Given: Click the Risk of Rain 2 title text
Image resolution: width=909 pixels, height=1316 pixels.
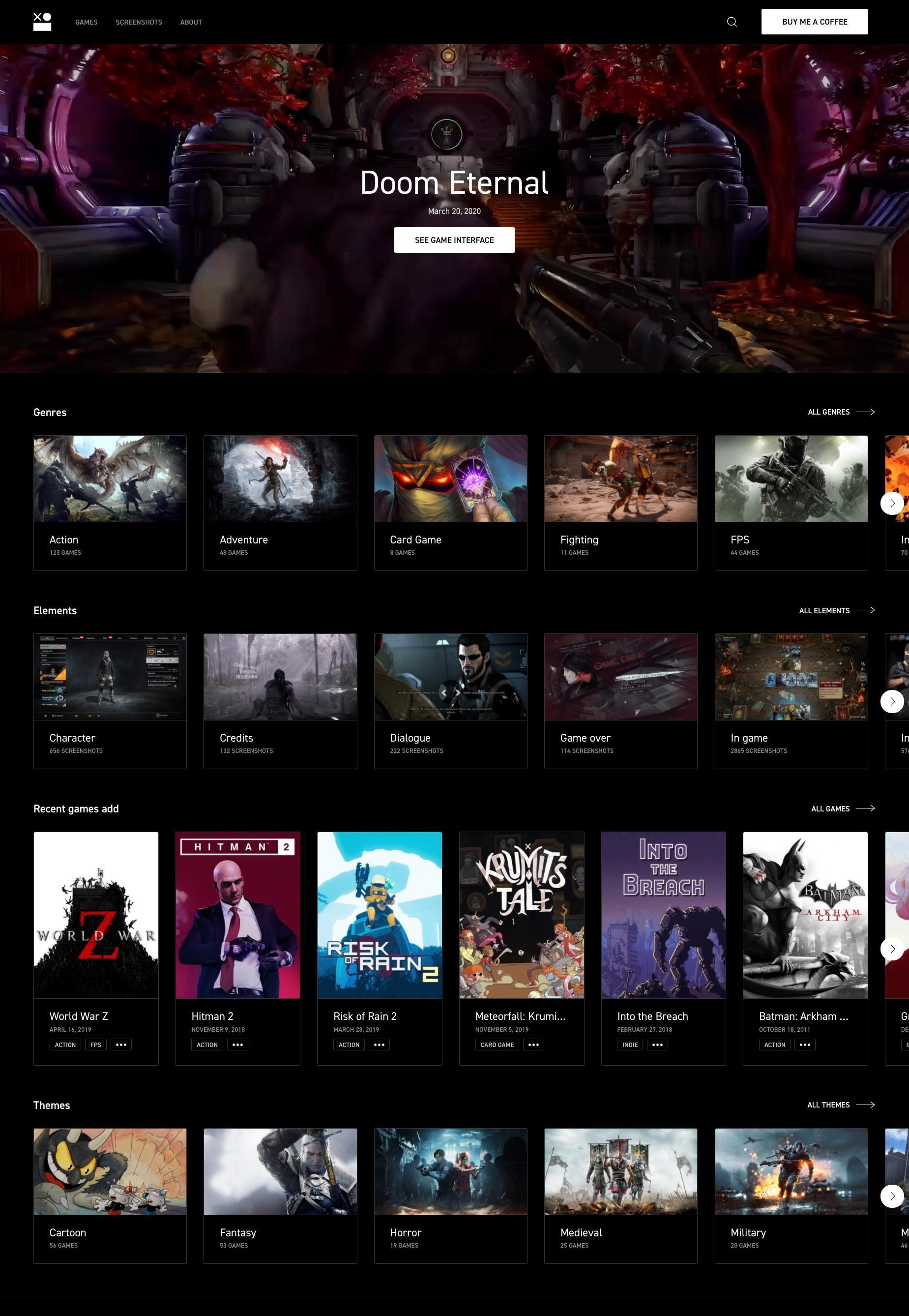Looking at the screenshot, I should 365,1017.
